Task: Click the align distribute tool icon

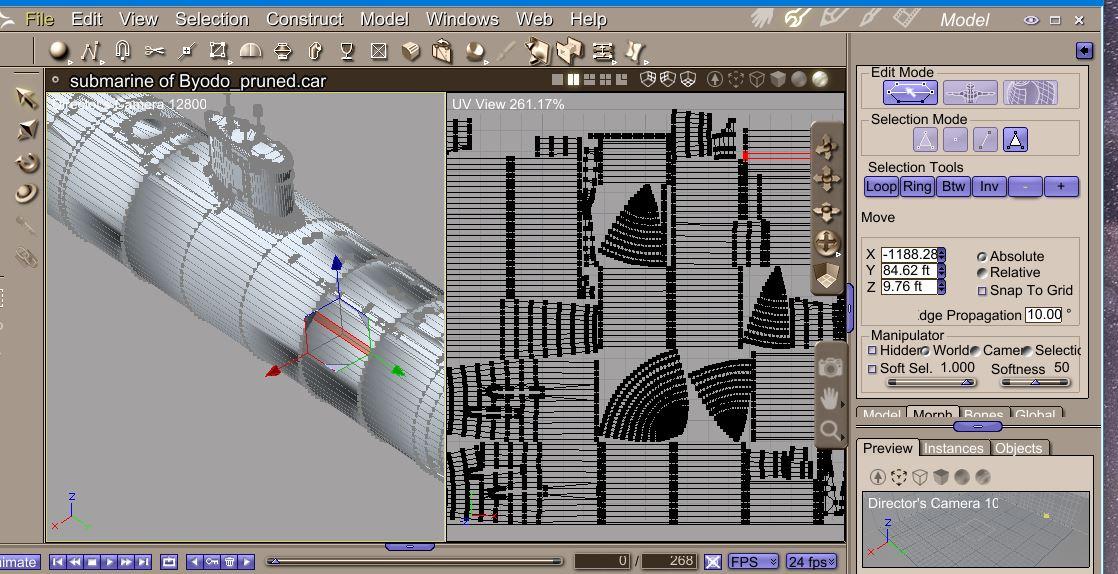Action: (x=603, y=51)
